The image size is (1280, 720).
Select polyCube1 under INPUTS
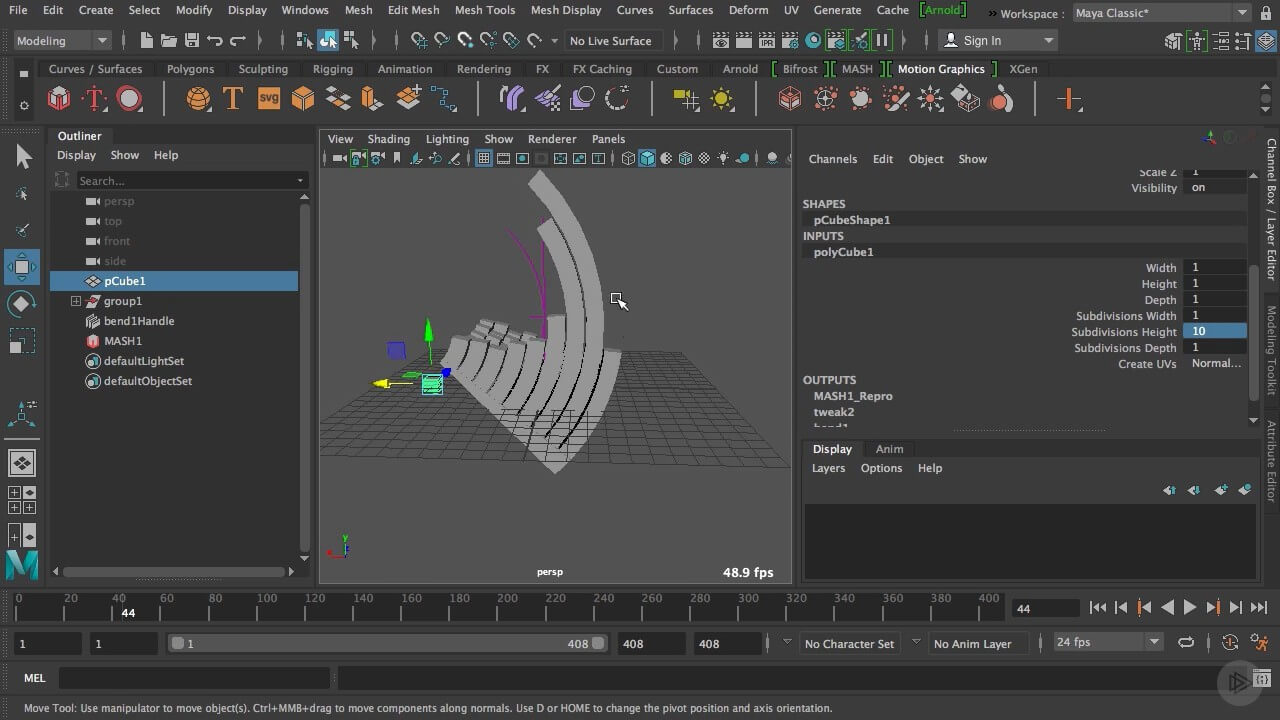(x=843, y=252)
